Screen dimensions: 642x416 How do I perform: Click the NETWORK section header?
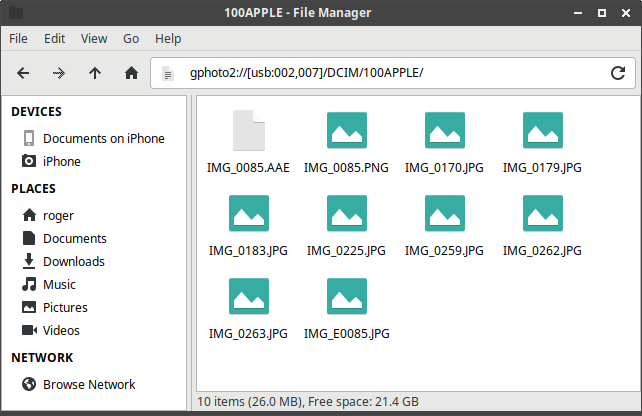click(x=42, y=357)
